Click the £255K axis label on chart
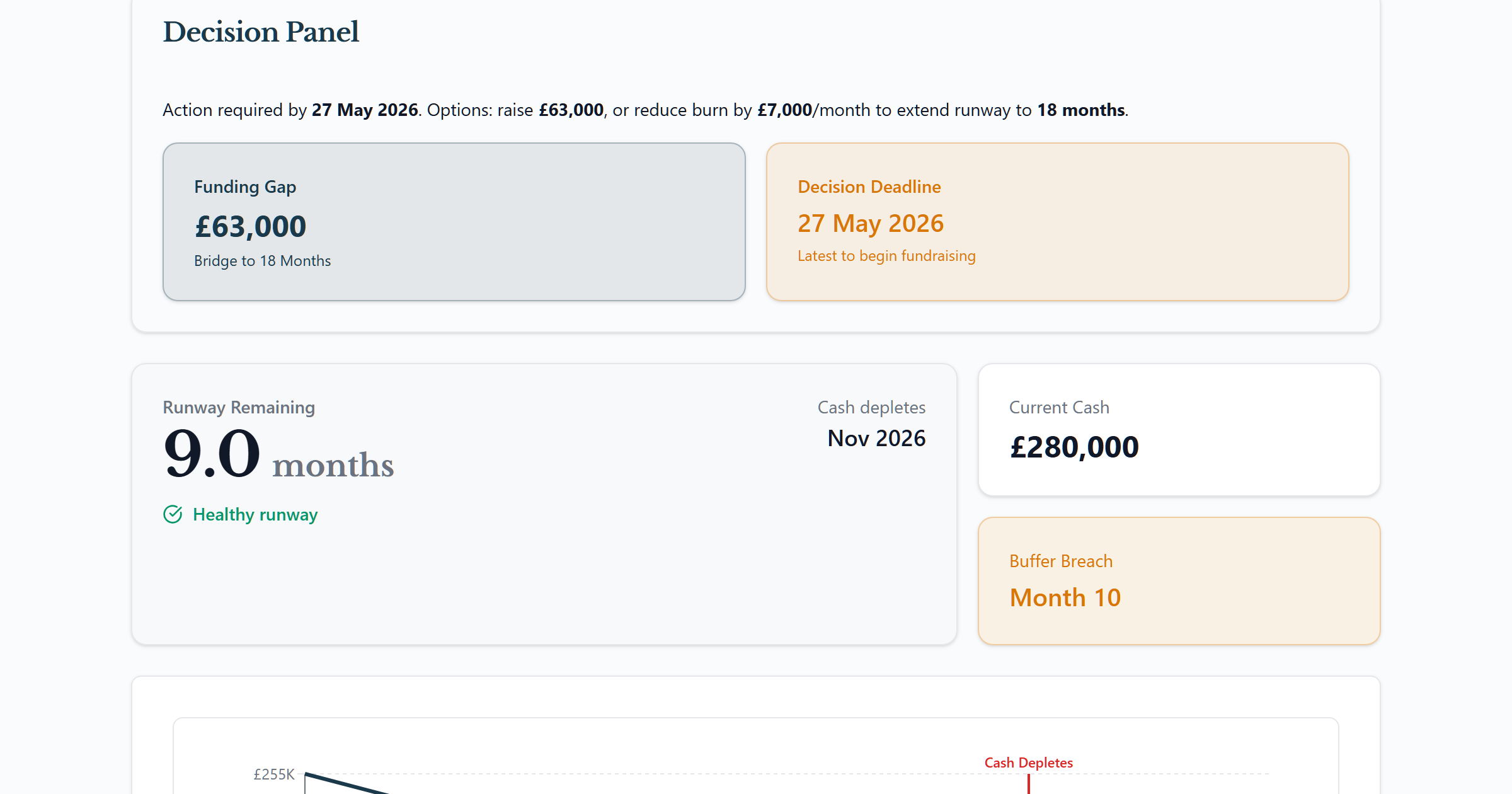Screen dimensions: 1512x794 [x=274, y=774]
